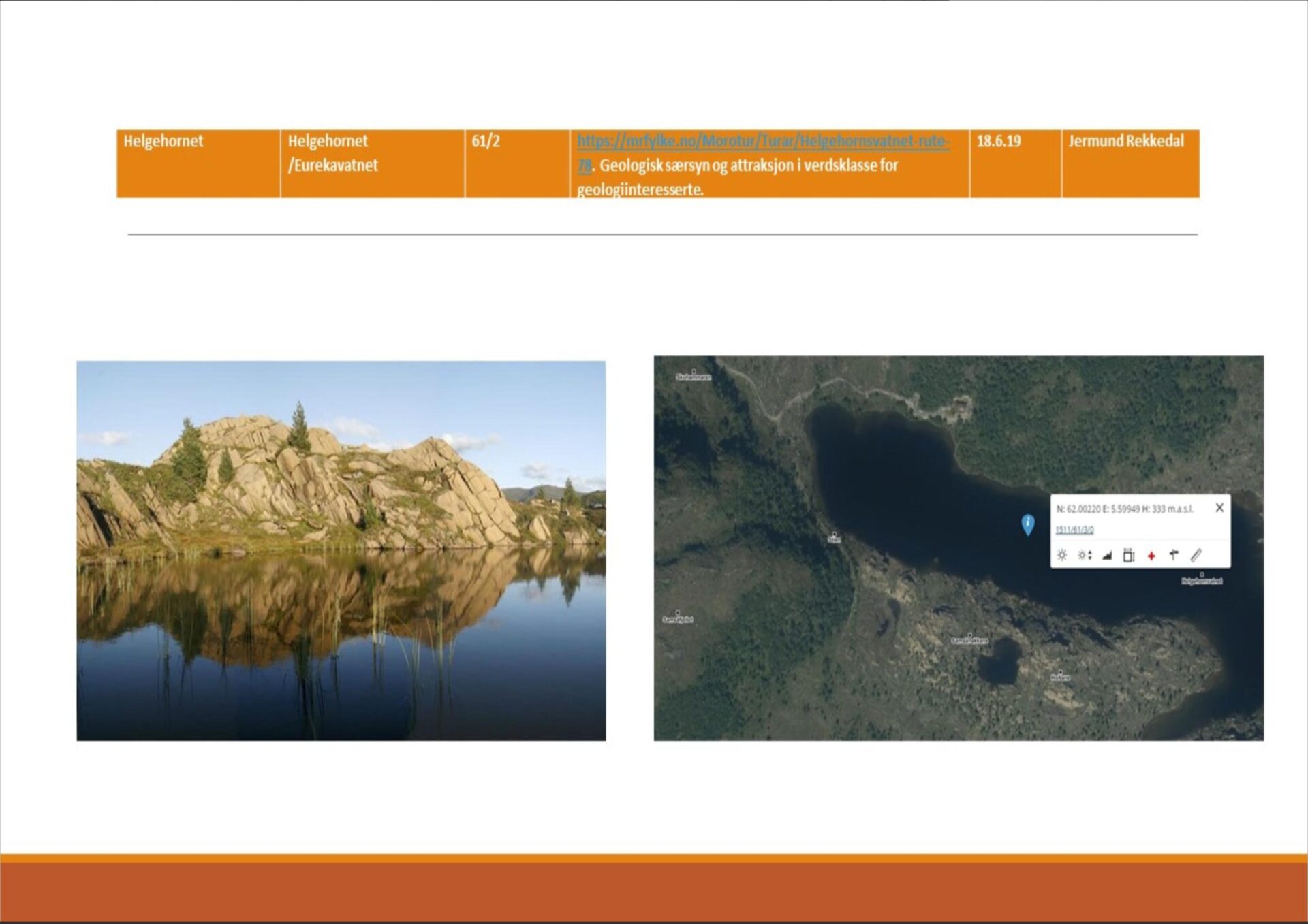
Task: Click the Helgehornet /Eurekavatnet table cell
Action: [372, 163]
